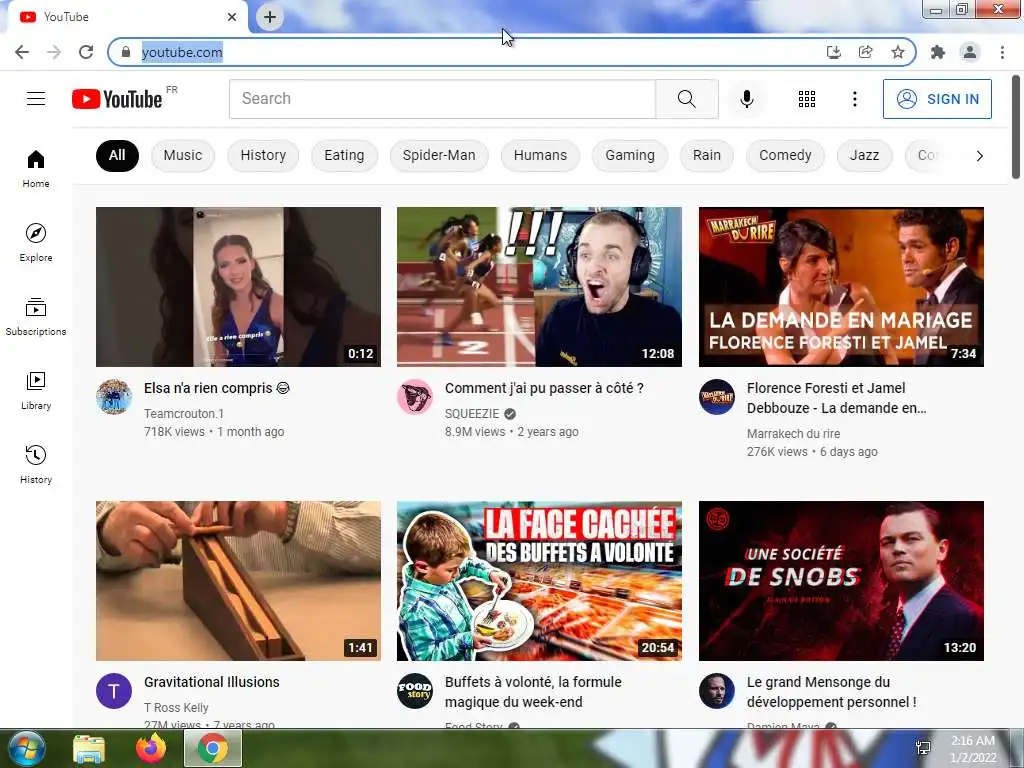Open Teamcrouton.1 channel avatar
Screen dimensions: 1024x768
click(114, 396)
